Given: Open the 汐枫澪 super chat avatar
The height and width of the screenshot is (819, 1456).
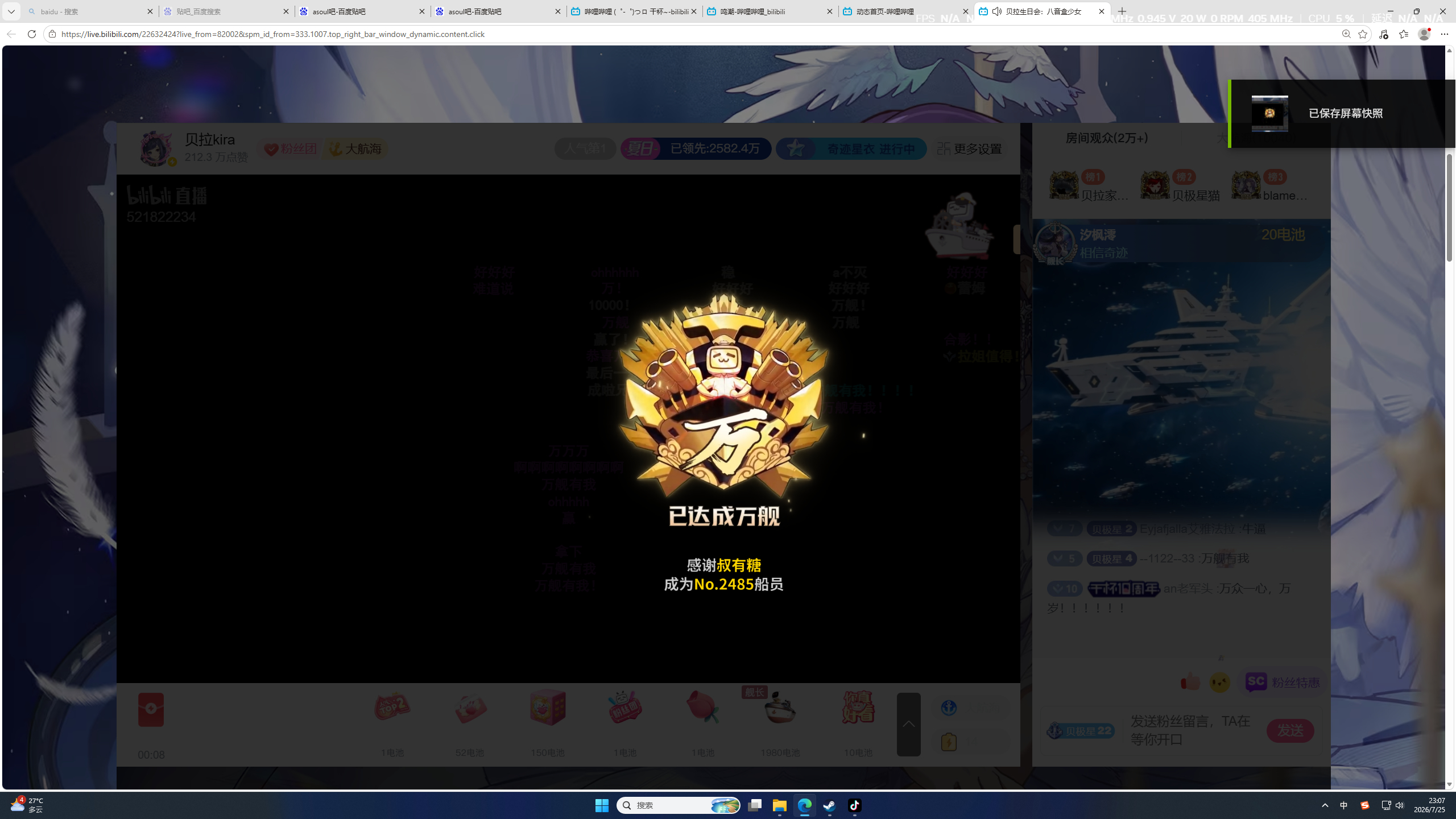Looking at the screenshot, I should [x=1055, y=243].
